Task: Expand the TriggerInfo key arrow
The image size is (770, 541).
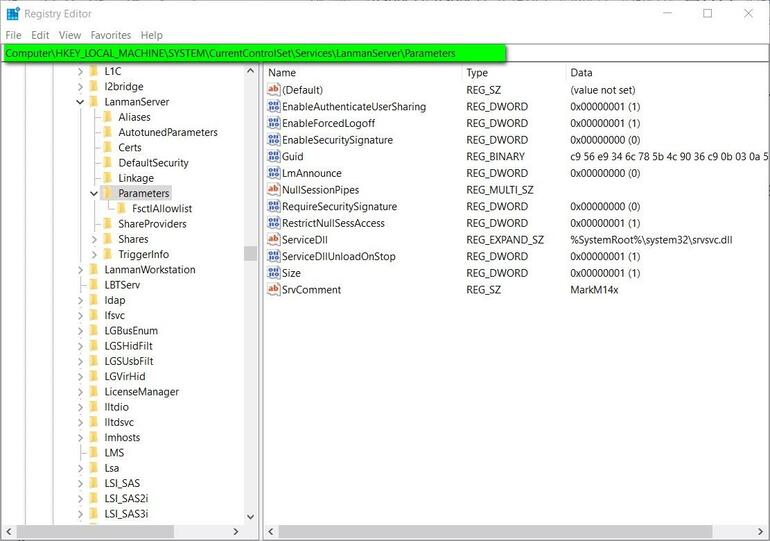Action: tap(94, 255)
